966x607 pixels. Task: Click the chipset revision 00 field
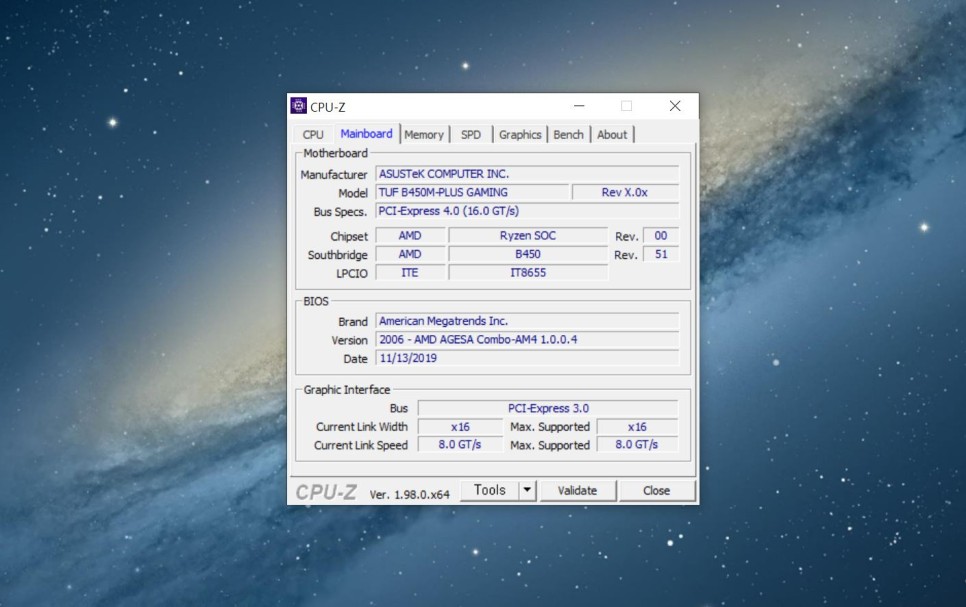[661, 235]
